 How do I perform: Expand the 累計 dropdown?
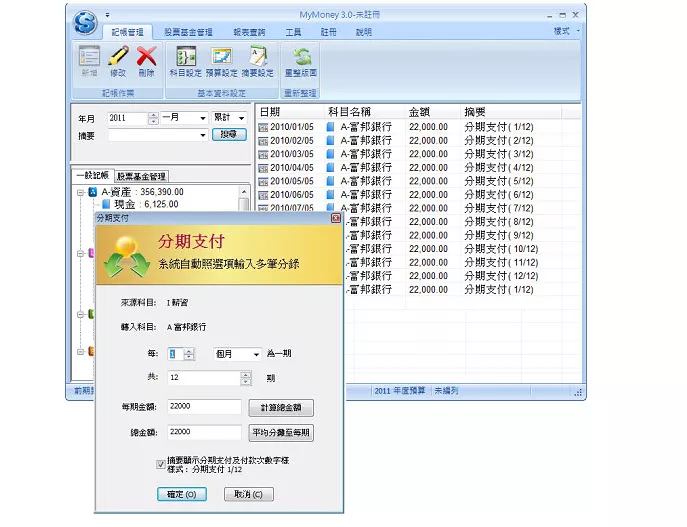pyautogui.click(x=241, y=118)
